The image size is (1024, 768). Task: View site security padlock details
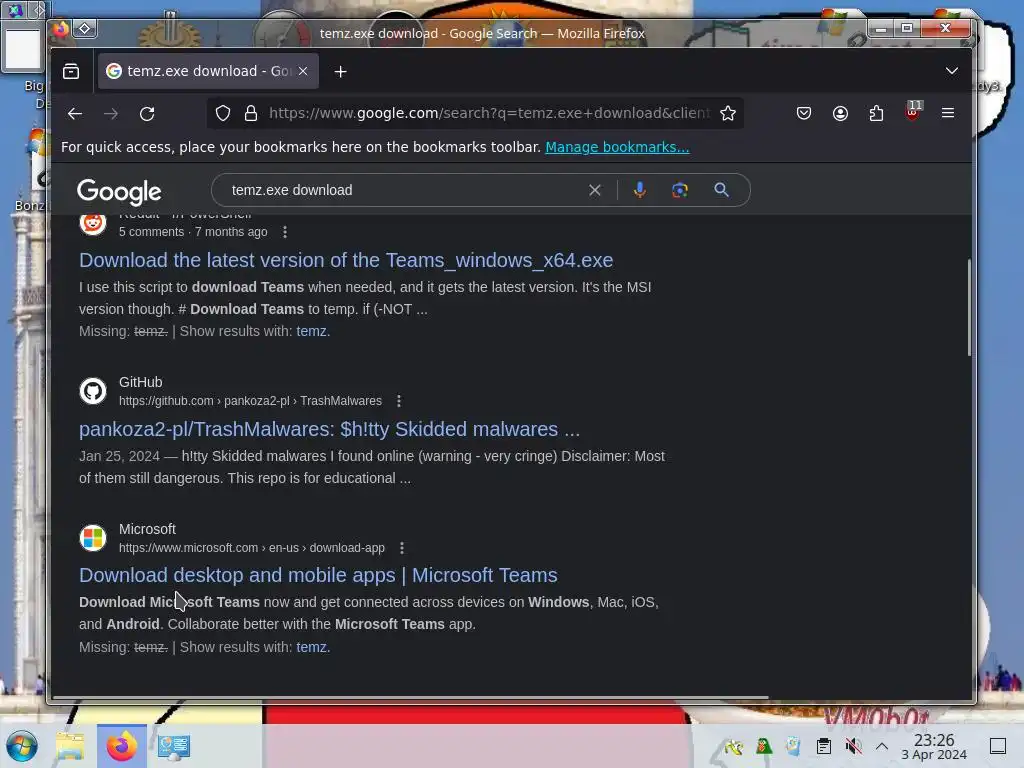251,114
